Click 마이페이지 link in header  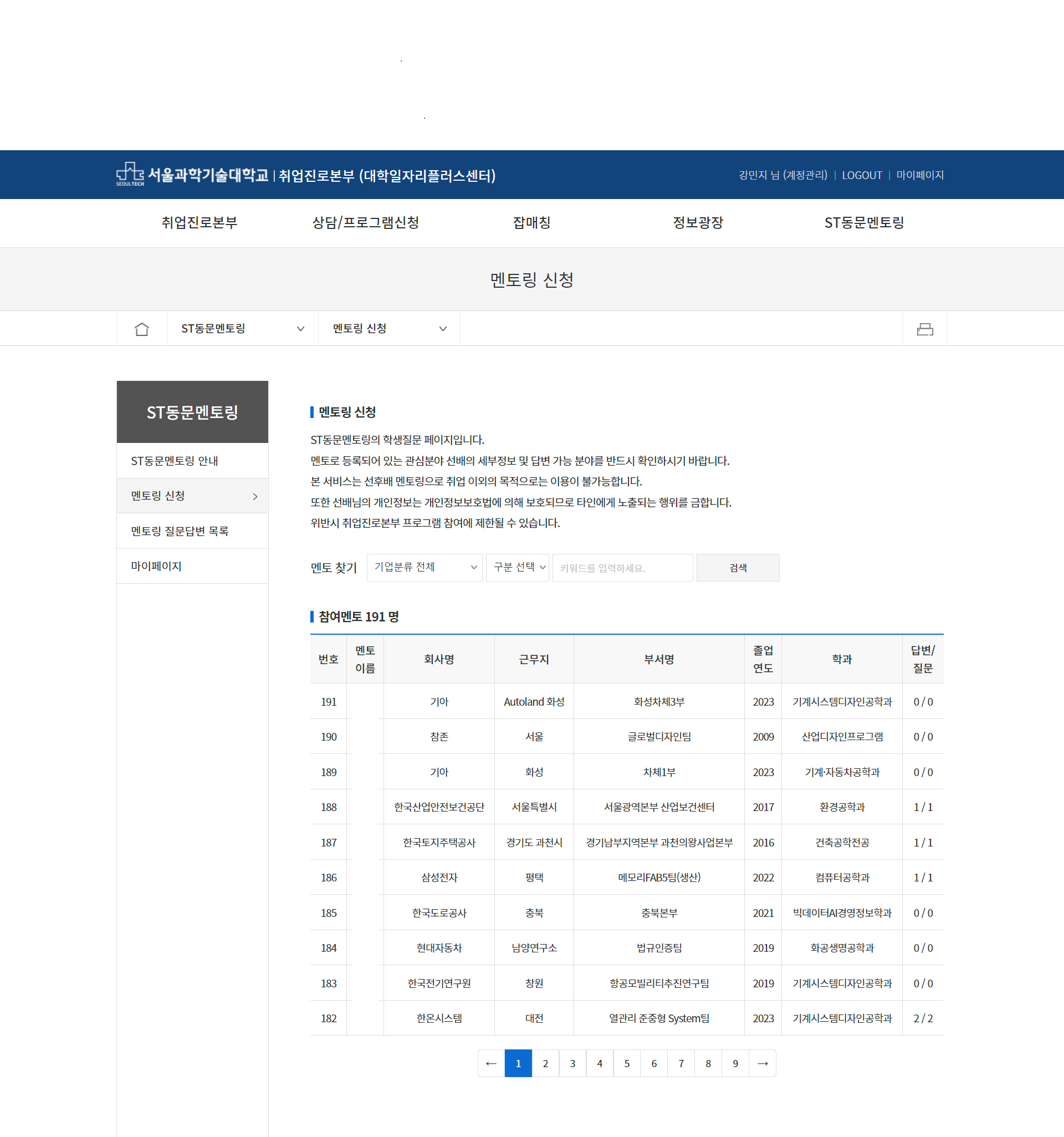point(920,175)
